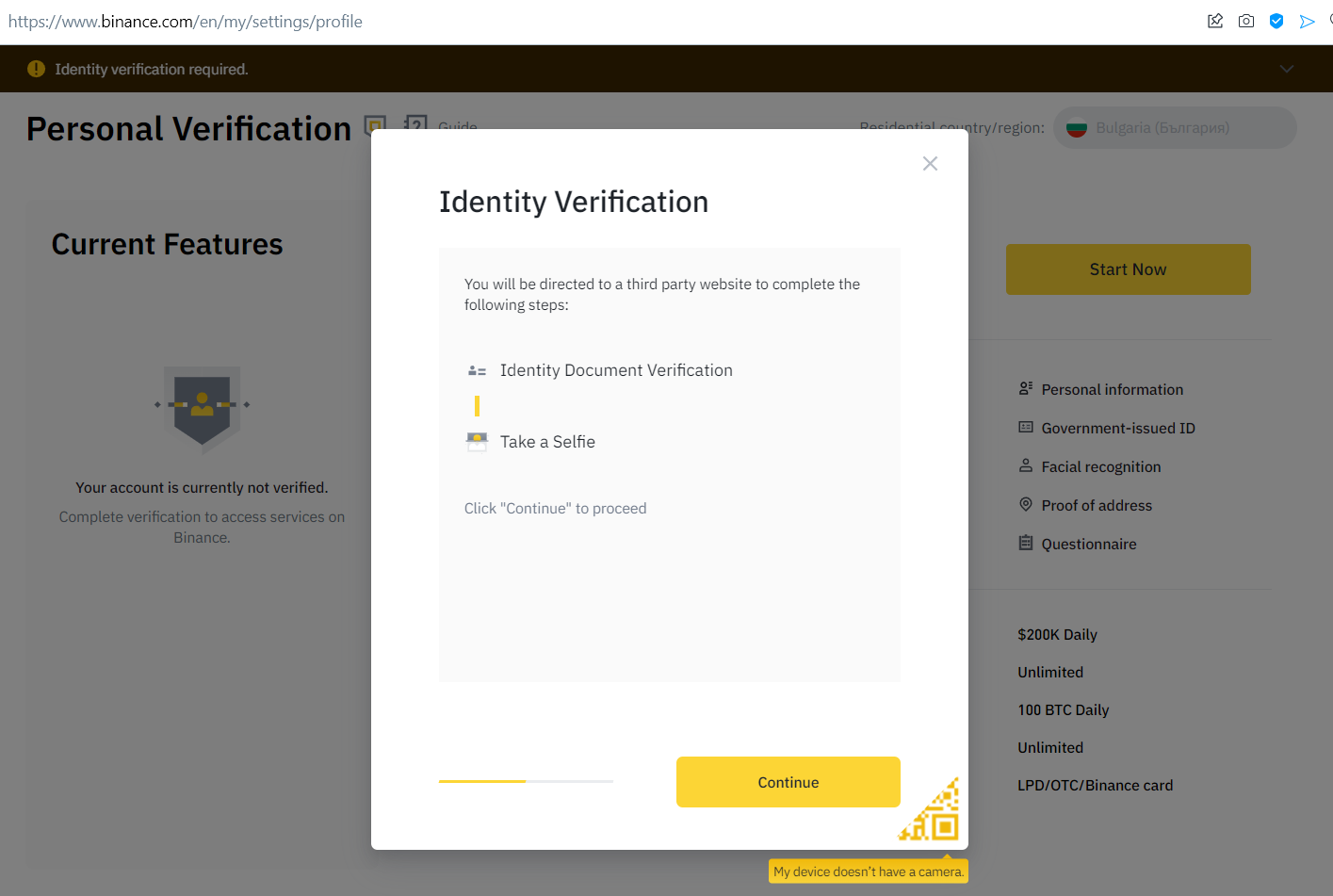Click the "100 BTC Daily" limit text
Image resolution: width=1333 pixels, height=896 pixels.
pos(1063,709)
